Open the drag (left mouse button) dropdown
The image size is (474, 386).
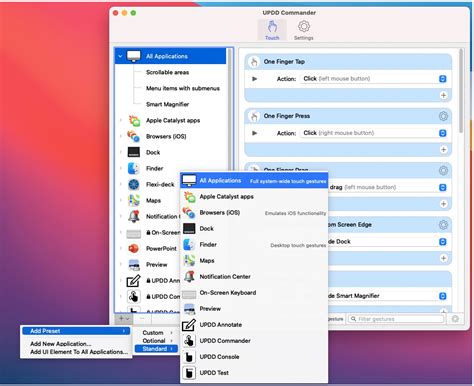point(442,187)
